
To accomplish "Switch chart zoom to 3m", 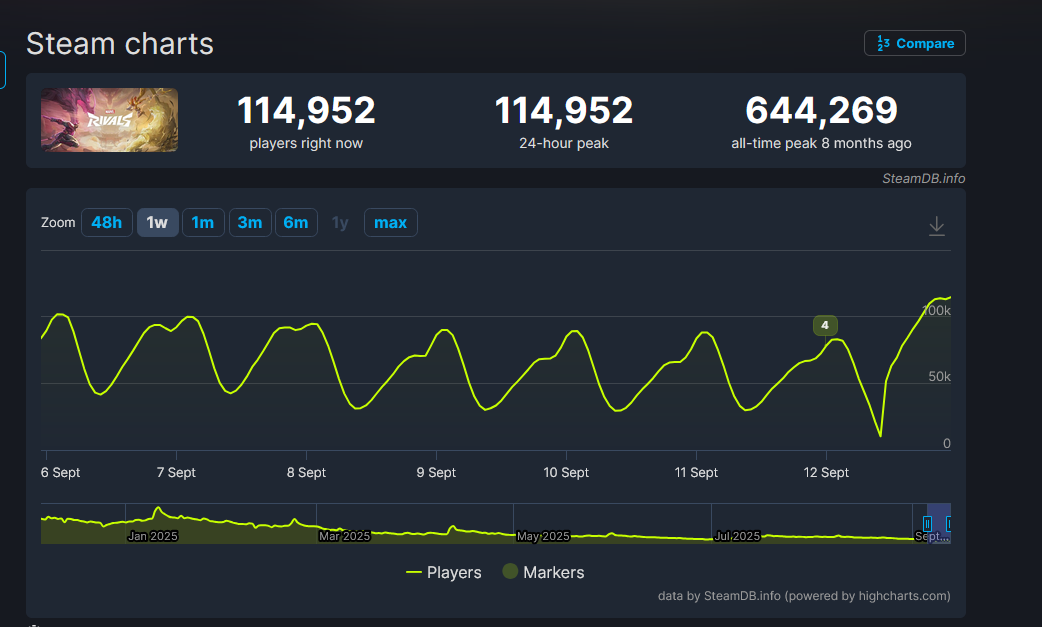I will (x=250, y=223).
